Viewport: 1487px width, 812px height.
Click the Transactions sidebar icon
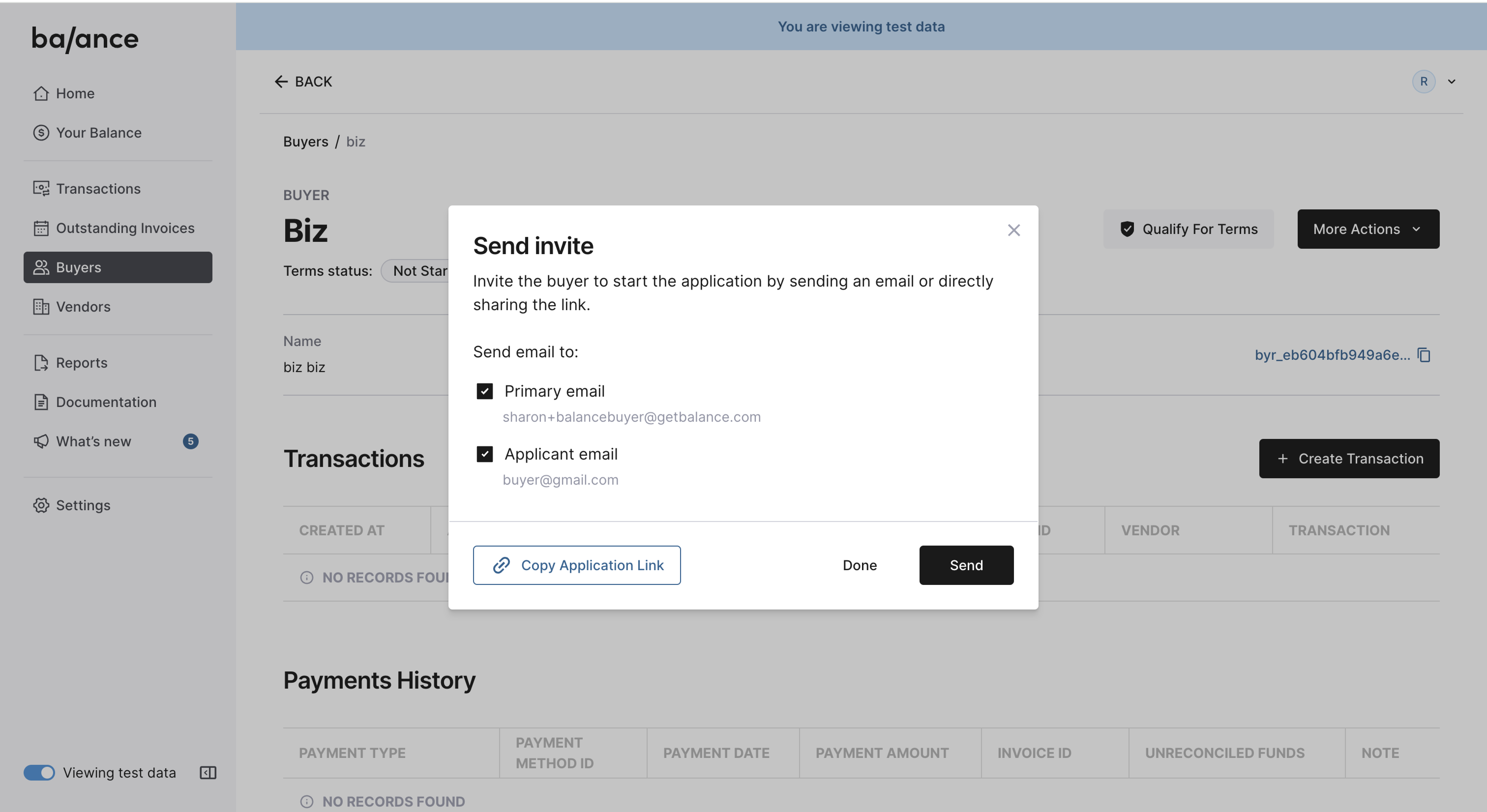click(x=41, y=189)
